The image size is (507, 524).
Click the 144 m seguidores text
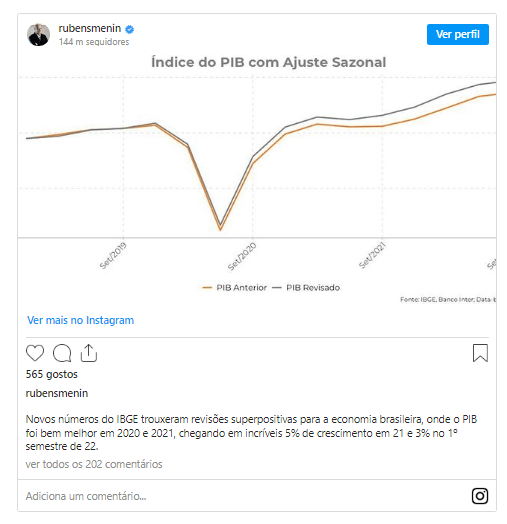pos(94,42)
